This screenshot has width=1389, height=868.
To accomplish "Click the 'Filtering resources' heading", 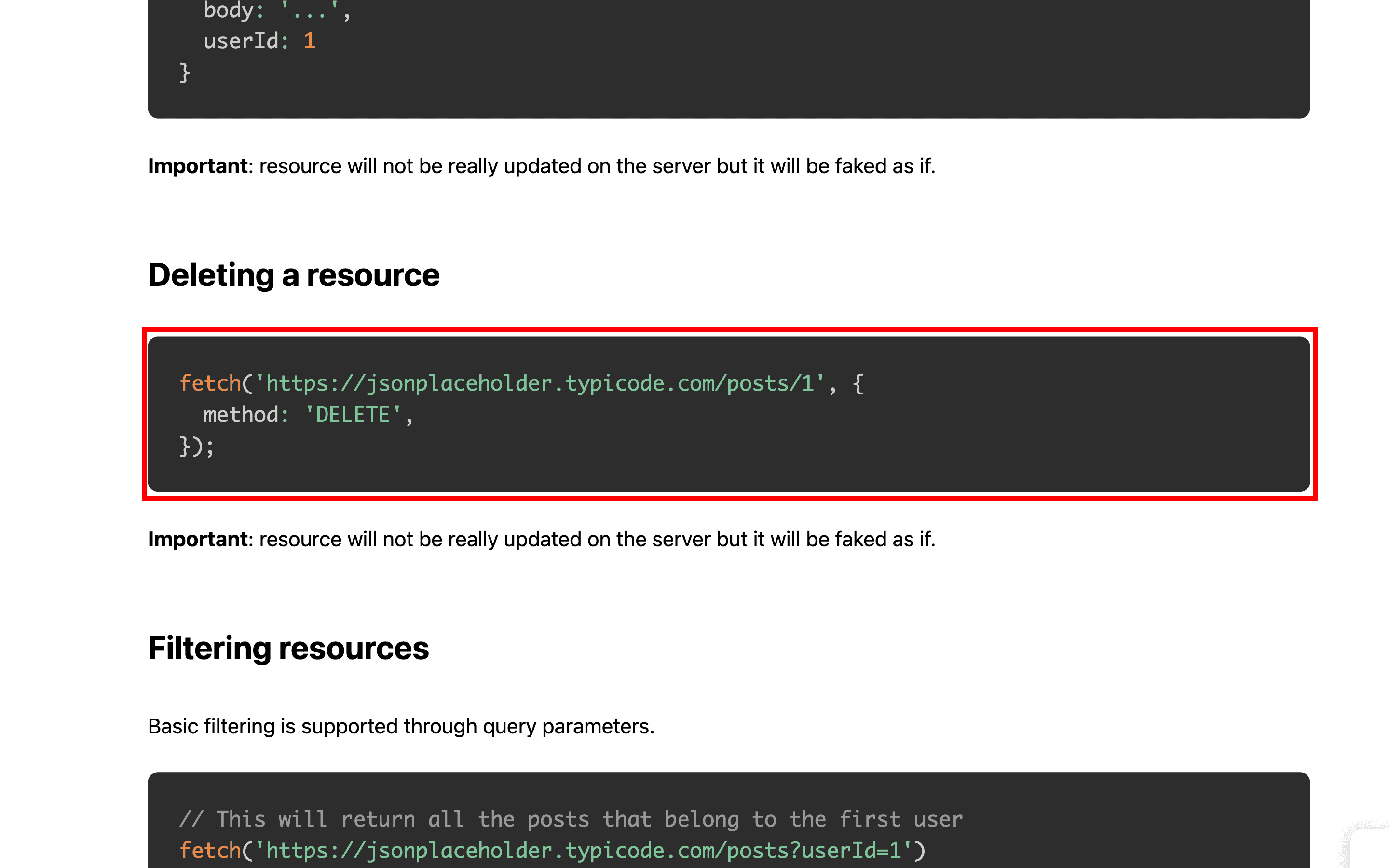I will (288, 648).
